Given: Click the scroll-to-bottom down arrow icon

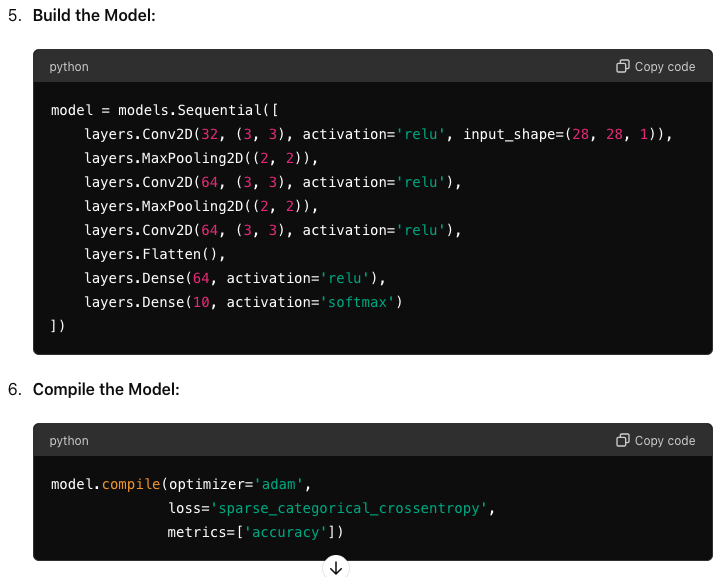Looking at the screenshot, I should (336, 567).
